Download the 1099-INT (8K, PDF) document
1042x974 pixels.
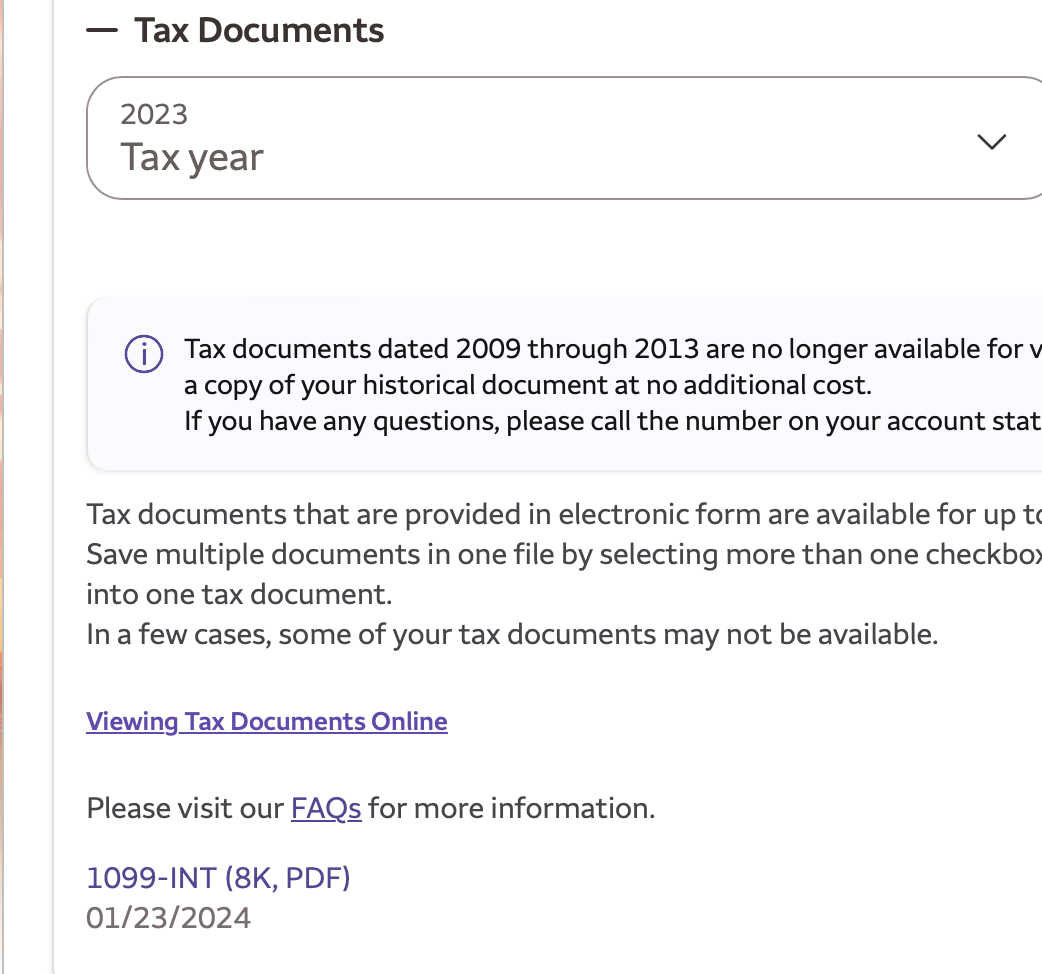point(218,878)
